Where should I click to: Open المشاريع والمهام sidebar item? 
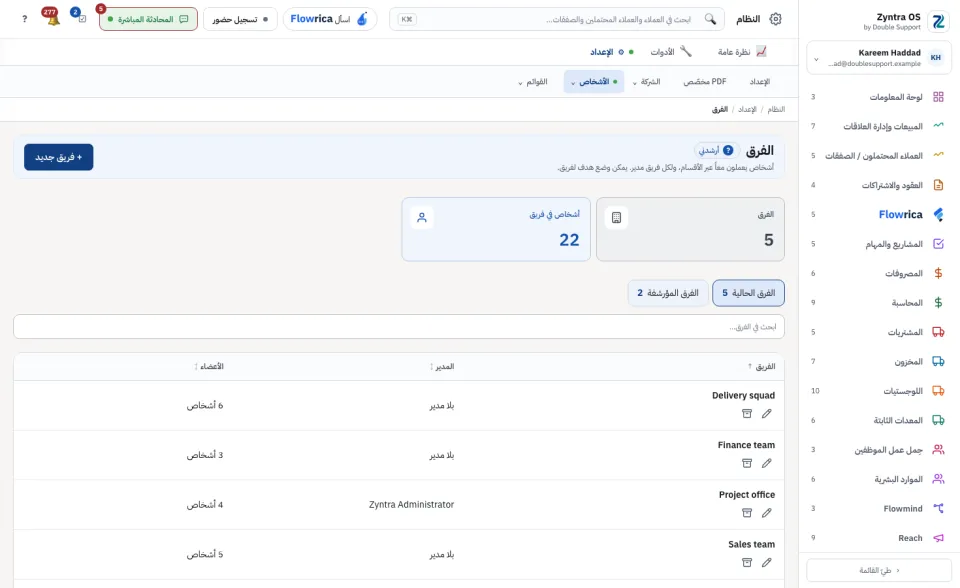point(877,244)
